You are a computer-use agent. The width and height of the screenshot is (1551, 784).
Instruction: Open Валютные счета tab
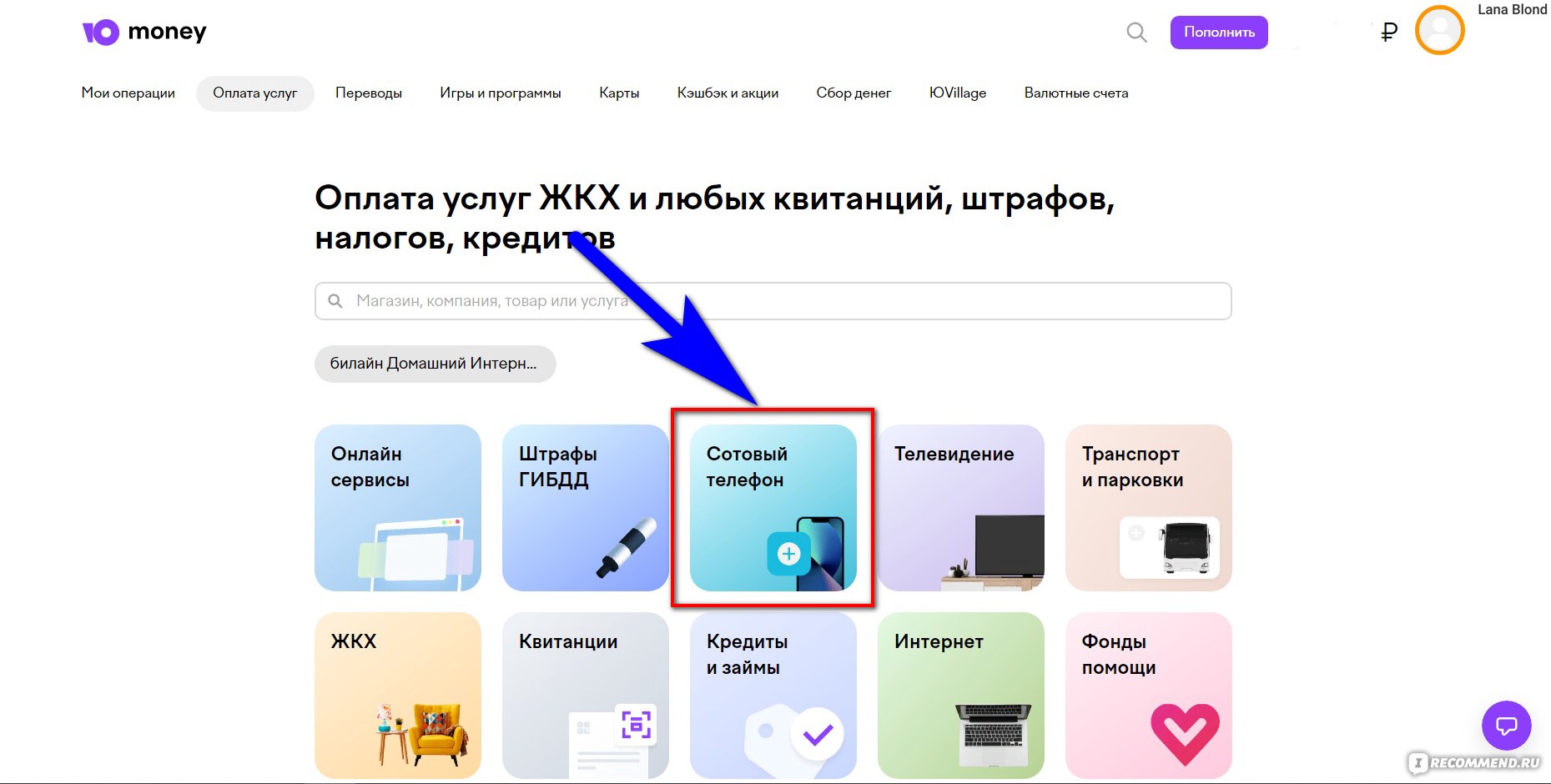[1076, 93]
